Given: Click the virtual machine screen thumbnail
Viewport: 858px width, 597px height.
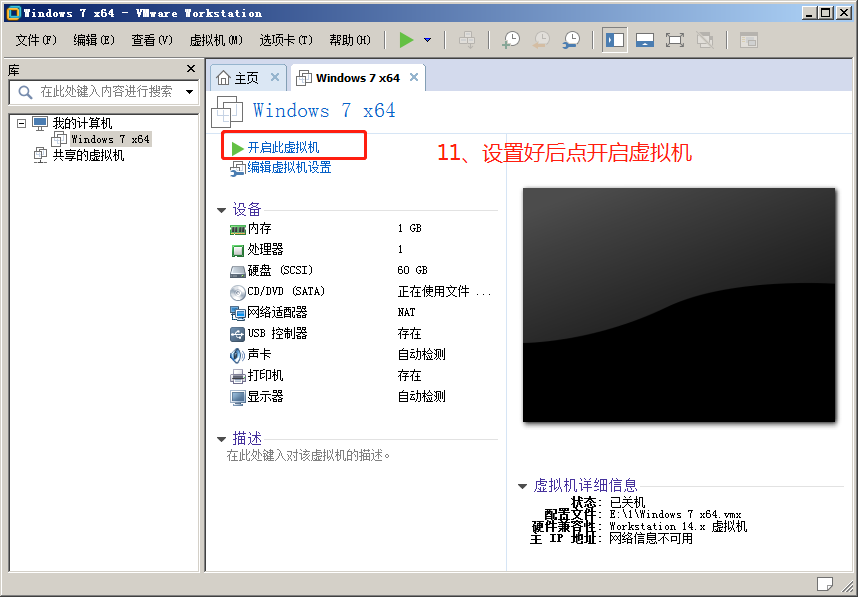Looking at the screenshot, I should click(x=679, y=305).
